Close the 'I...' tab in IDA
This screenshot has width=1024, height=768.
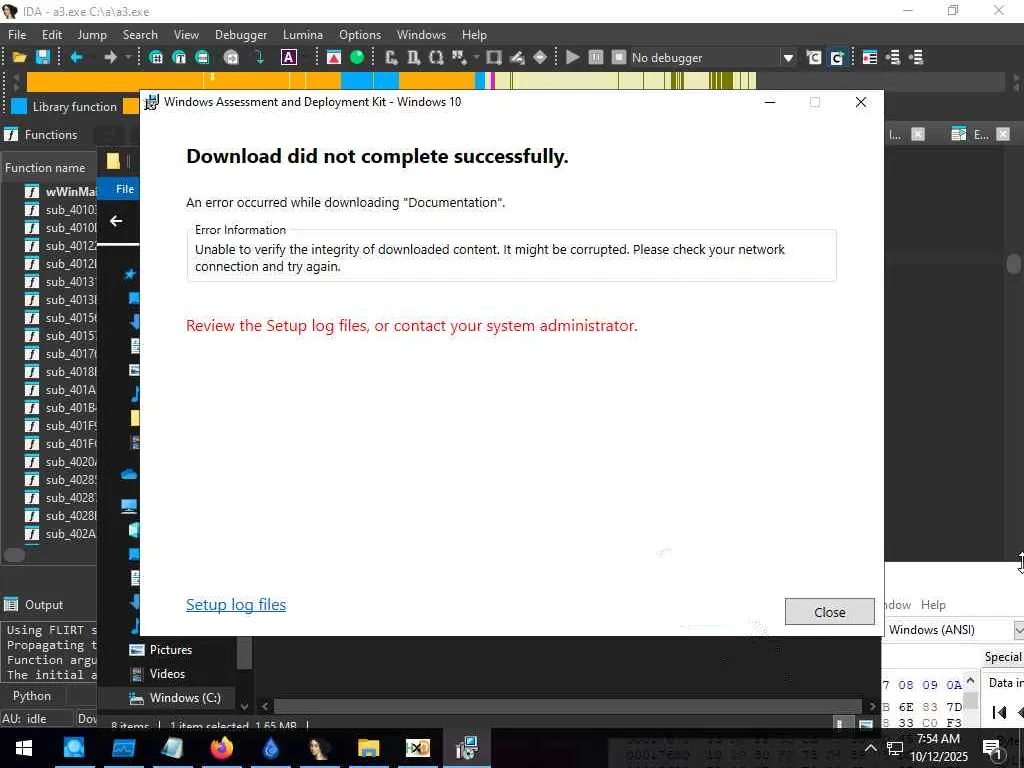click(x=918, y=135)
